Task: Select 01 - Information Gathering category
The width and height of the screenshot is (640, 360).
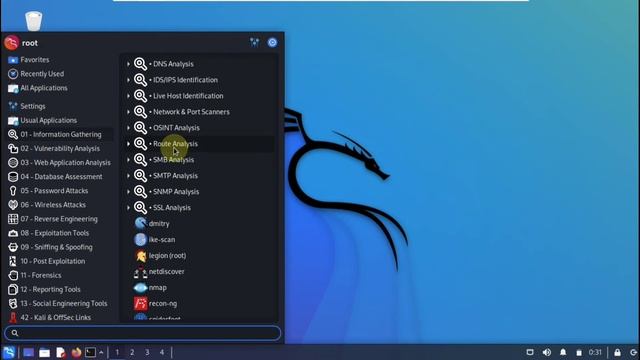Action: pos(60,134)
